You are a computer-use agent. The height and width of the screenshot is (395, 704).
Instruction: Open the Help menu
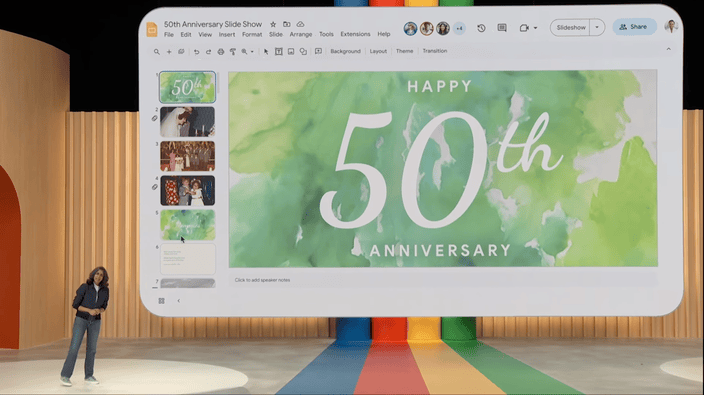click(x=383, y=35)
